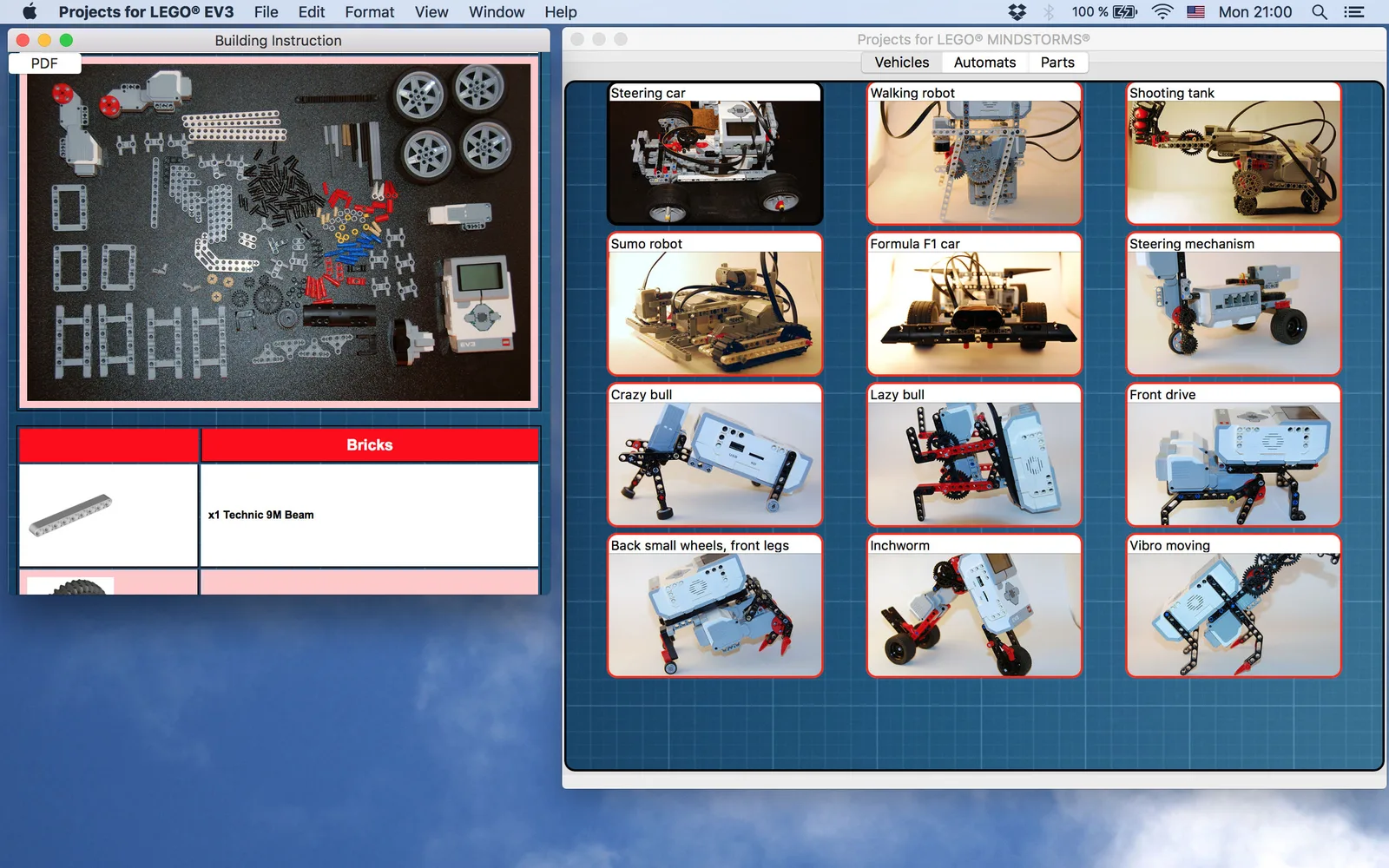
Task: Click the Spotlight search magnifier icon
Action: click(1320, 12)
